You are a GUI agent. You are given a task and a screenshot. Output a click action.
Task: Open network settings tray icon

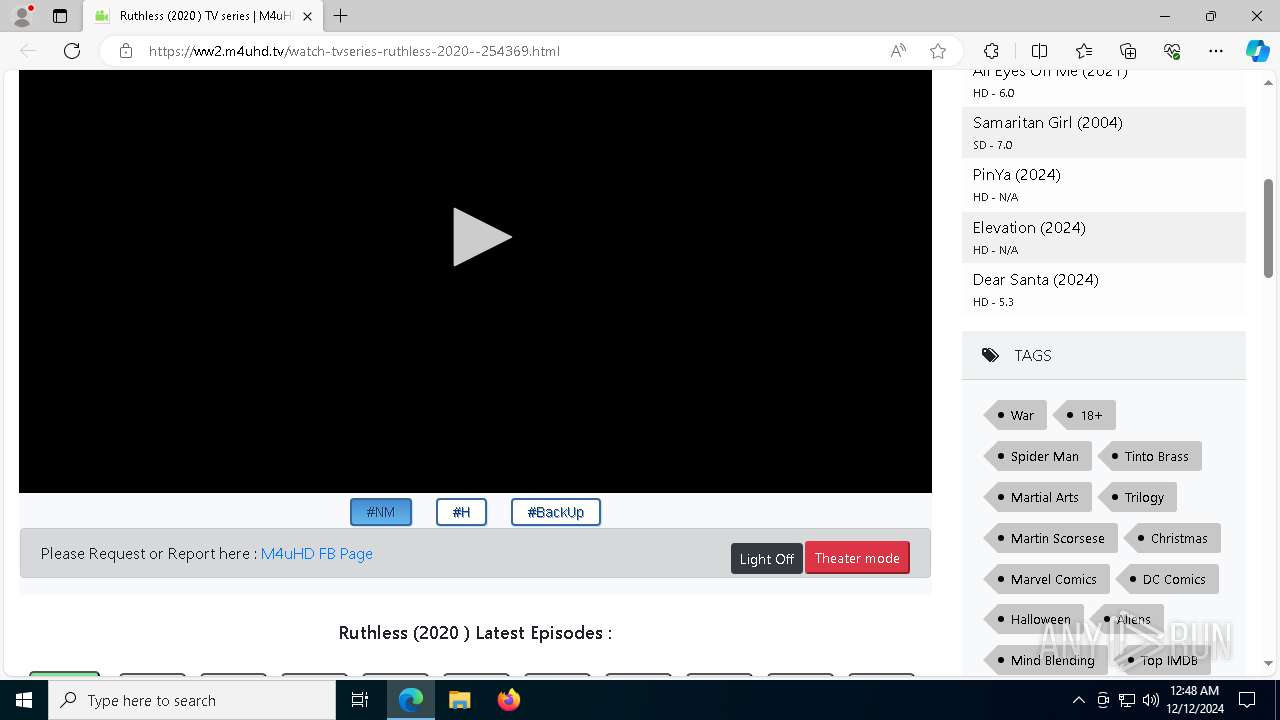point(1126,700)
